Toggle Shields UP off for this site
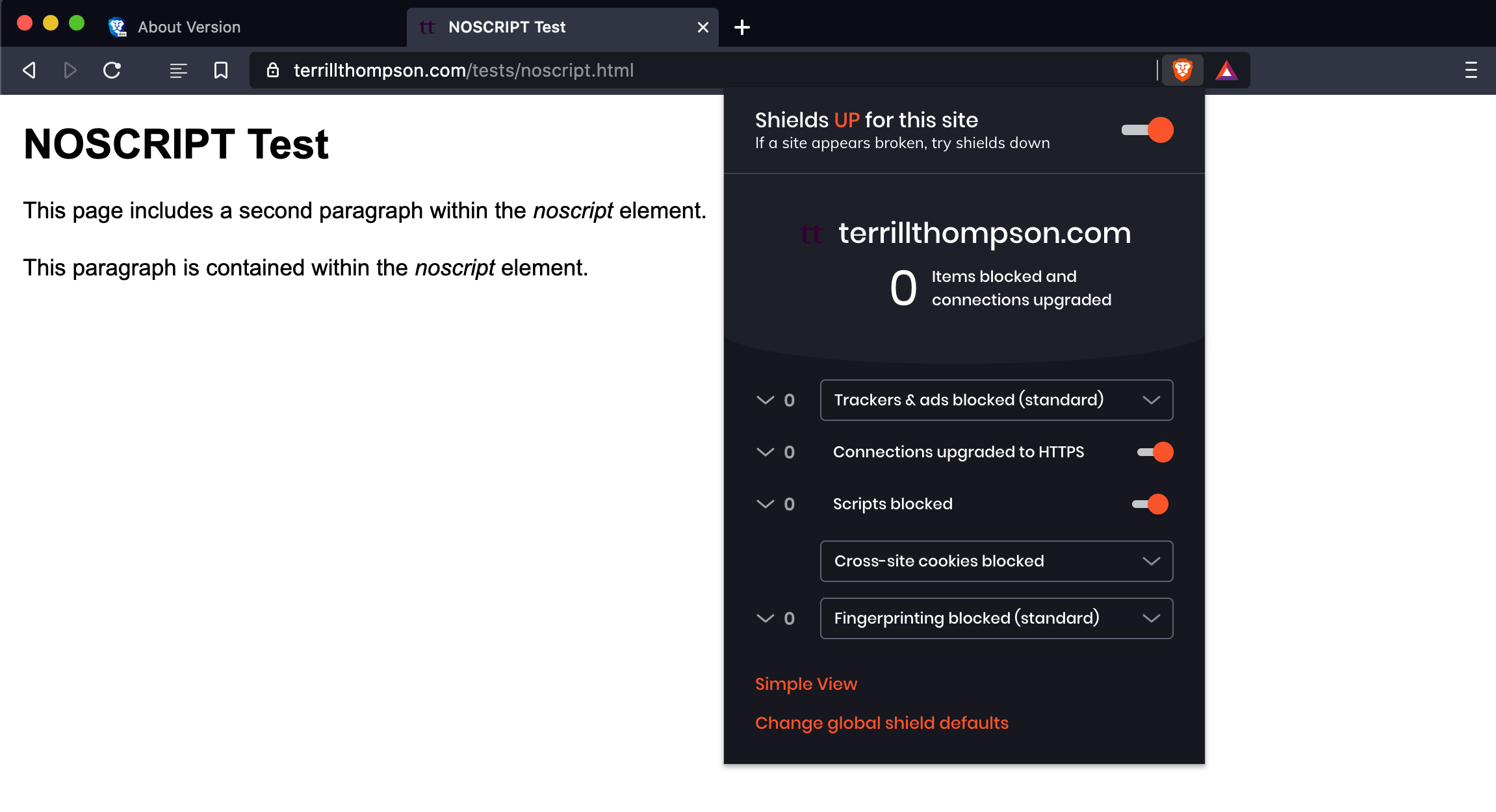 [1147, 129]
